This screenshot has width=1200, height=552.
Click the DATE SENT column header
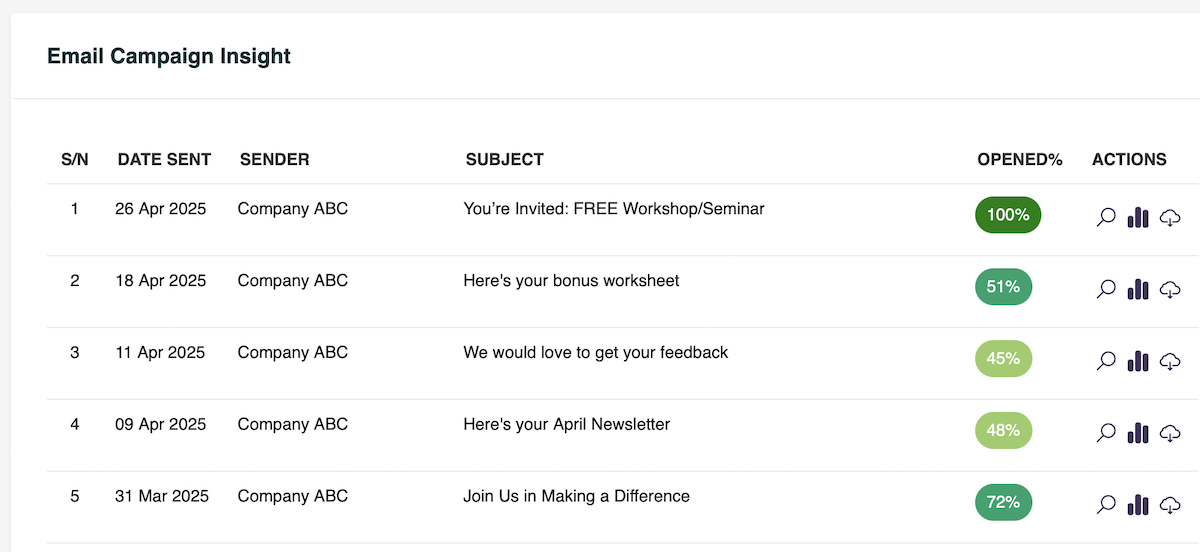click(x=164, y=159)
